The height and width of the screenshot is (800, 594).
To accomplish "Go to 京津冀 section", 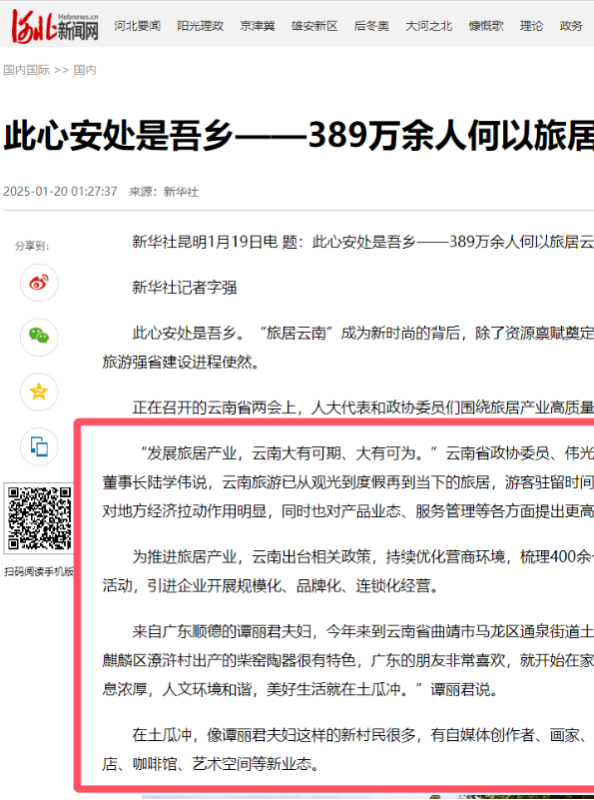I will [x=258, y=26].
